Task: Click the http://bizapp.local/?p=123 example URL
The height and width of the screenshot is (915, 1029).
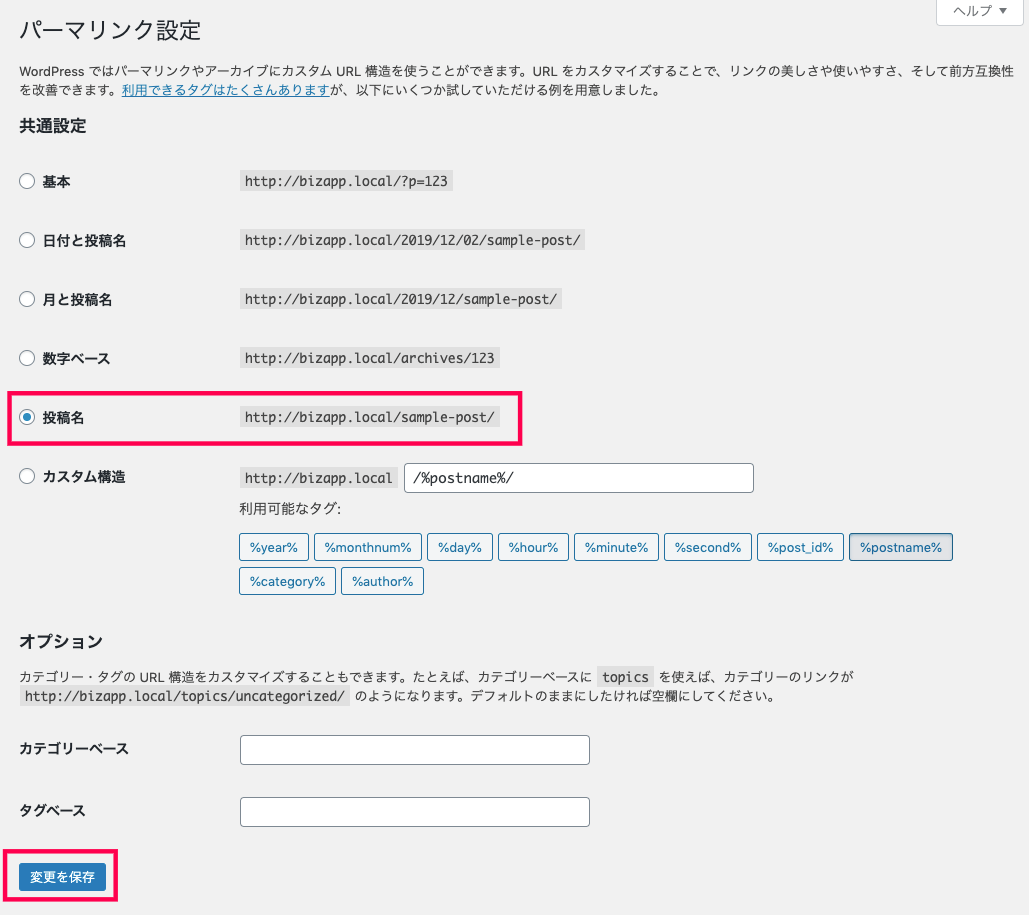Action: (x=346, y=181)
